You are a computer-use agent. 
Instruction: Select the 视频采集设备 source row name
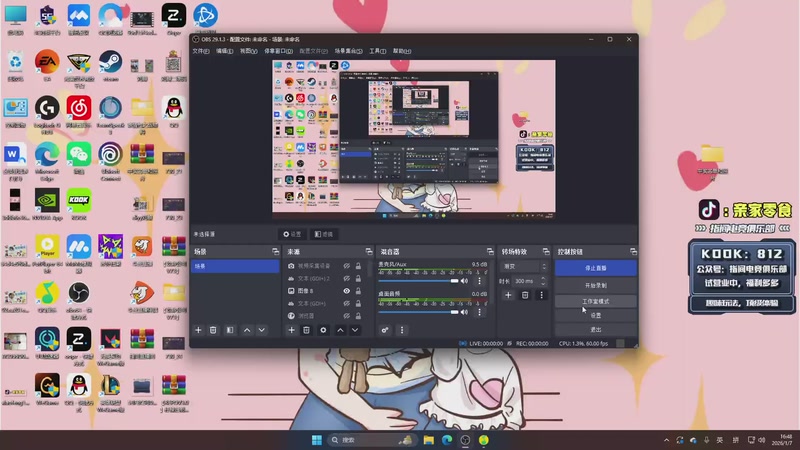click(x=314, y=266)
